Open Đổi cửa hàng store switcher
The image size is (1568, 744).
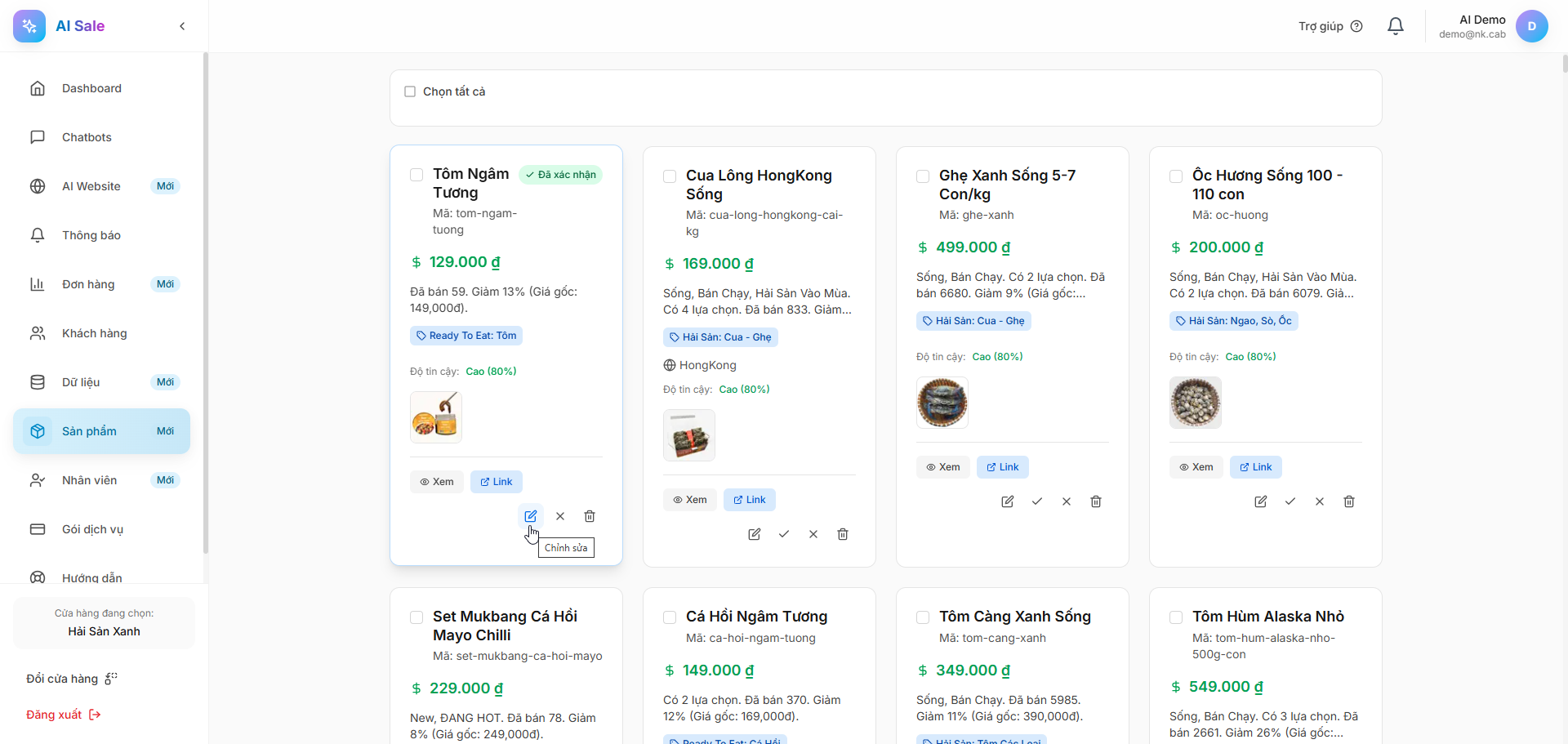click(72, 679)
